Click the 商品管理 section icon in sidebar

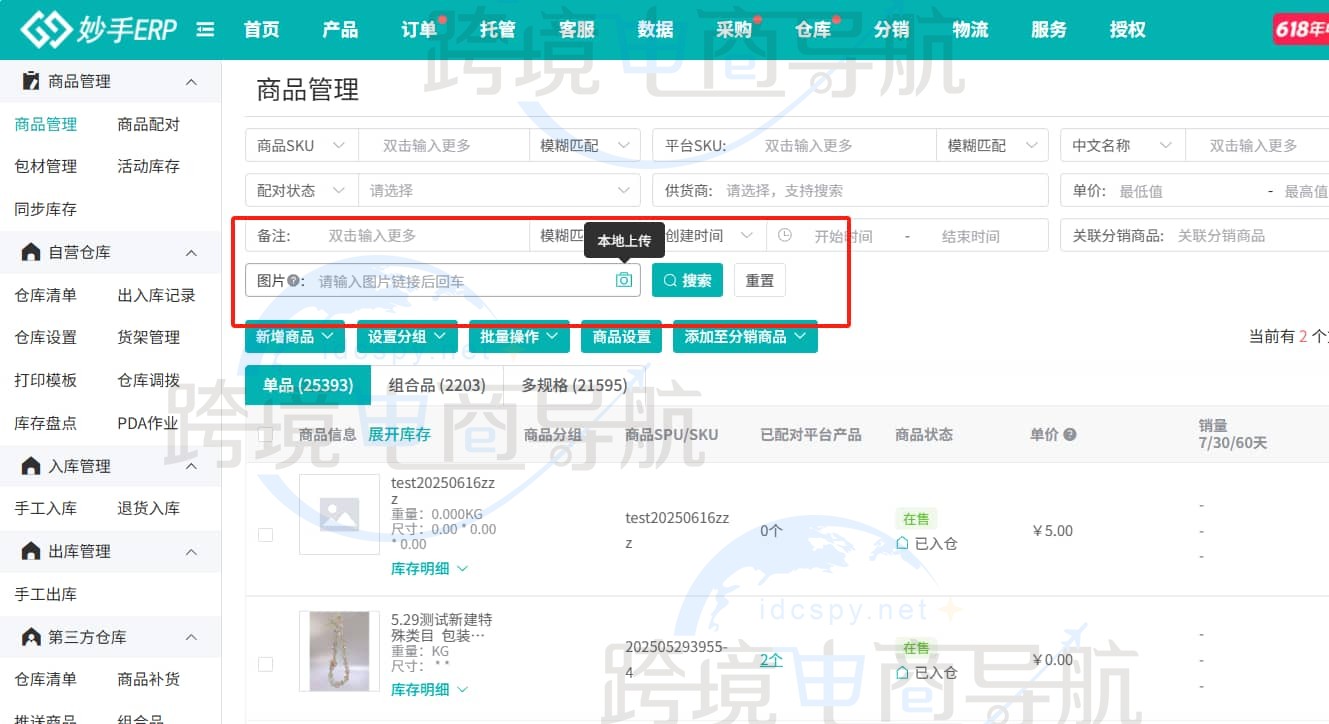pyautogui.click(x=32, y=81)
